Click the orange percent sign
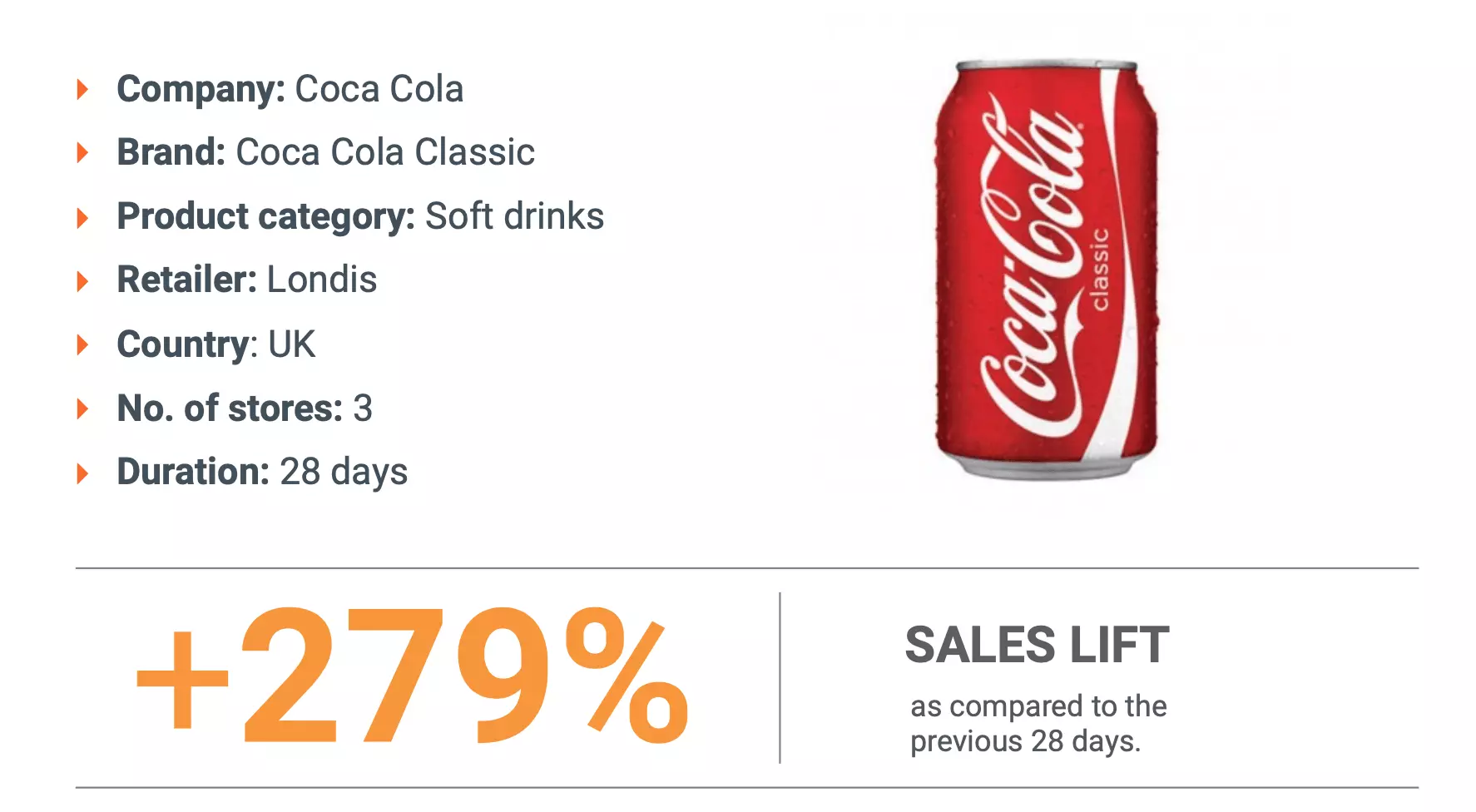 [x=627, y=676]
